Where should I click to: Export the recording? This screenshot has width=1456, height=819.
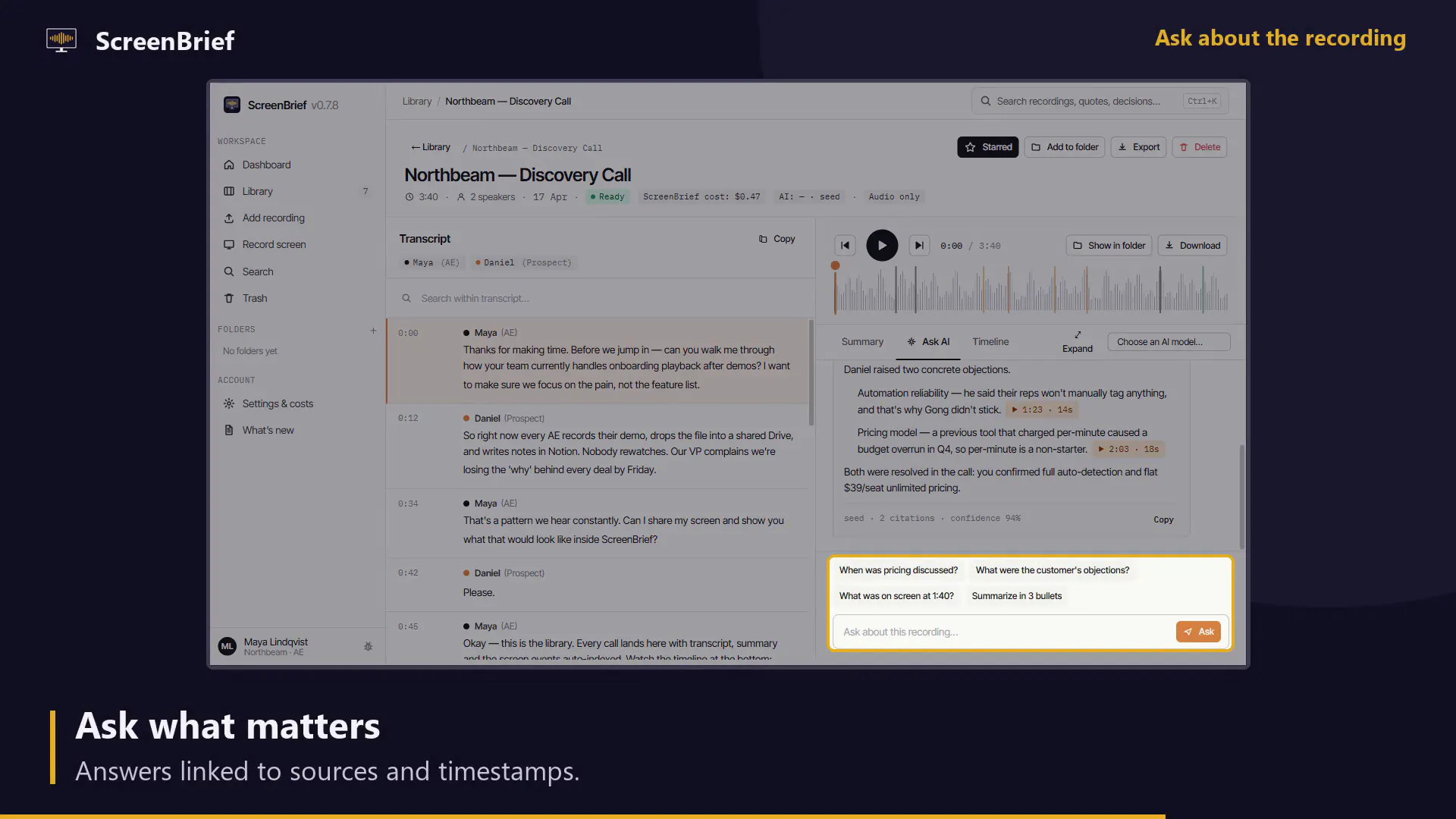coord(1138,147)
